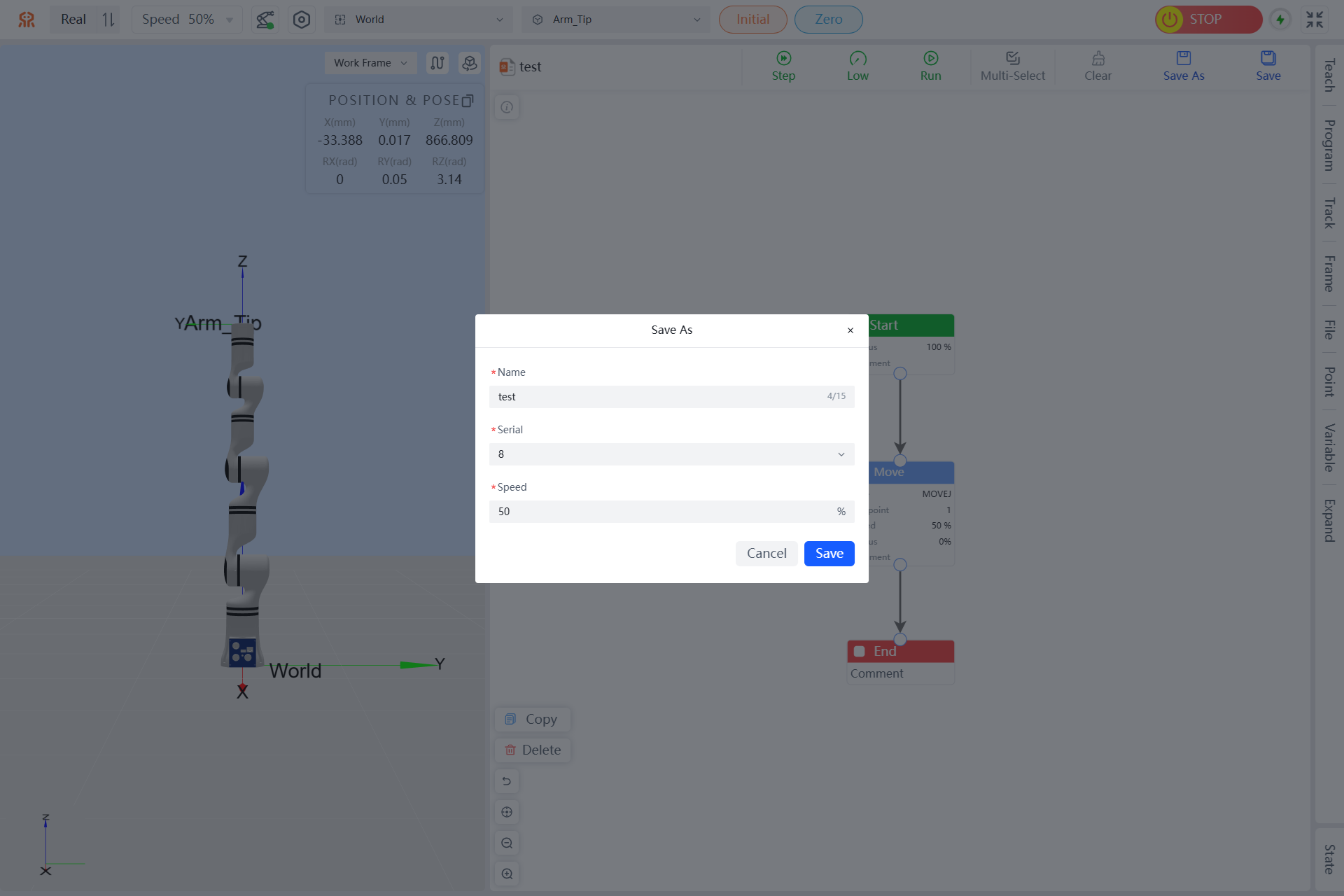Open the Variable side tab
Viewport: 1344px width, 896px height.
coord(1329,447)
